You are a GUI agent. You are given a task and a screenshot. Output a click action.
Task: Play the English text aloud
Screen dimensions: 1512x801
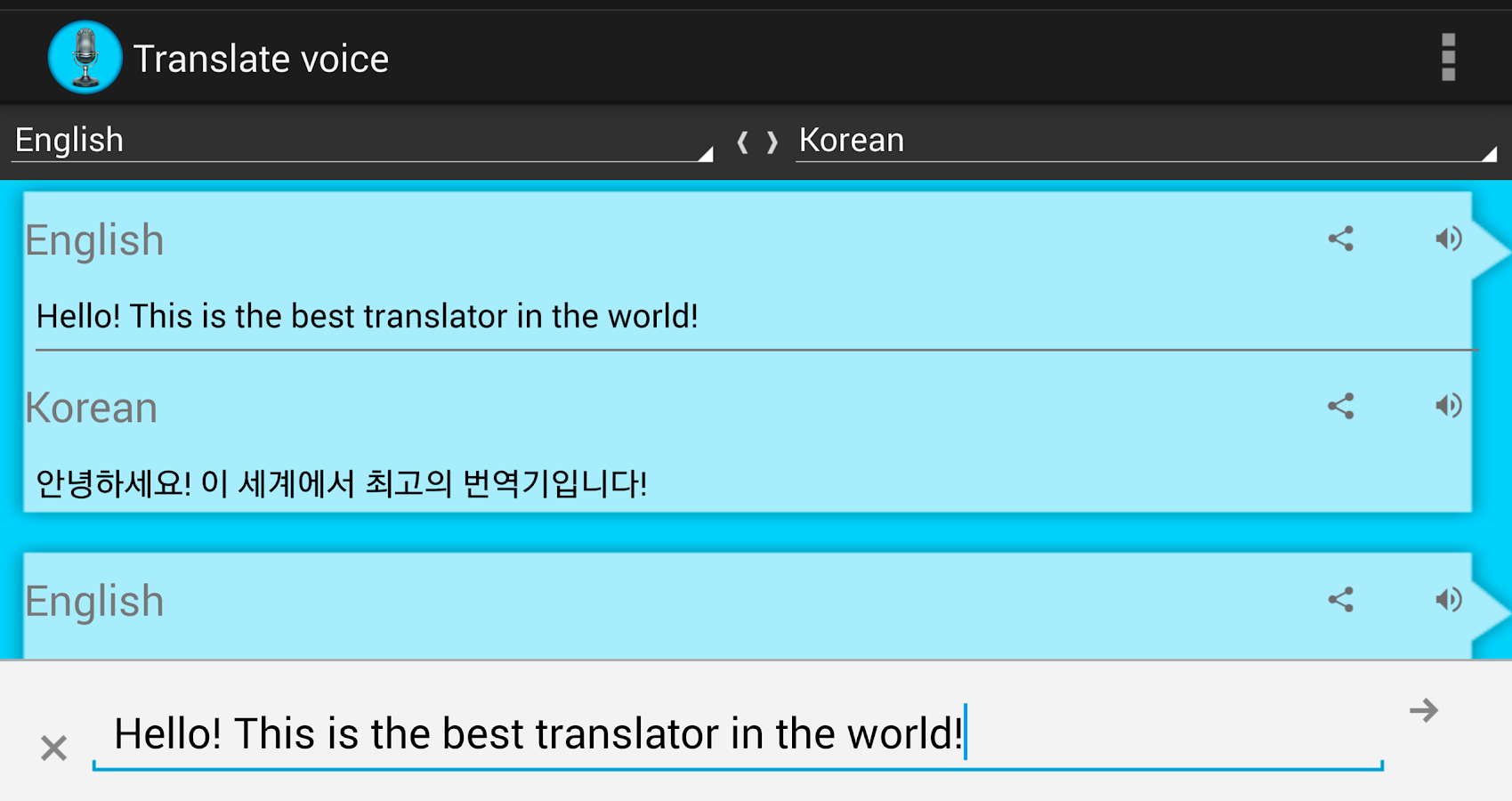pos(1449,239)
